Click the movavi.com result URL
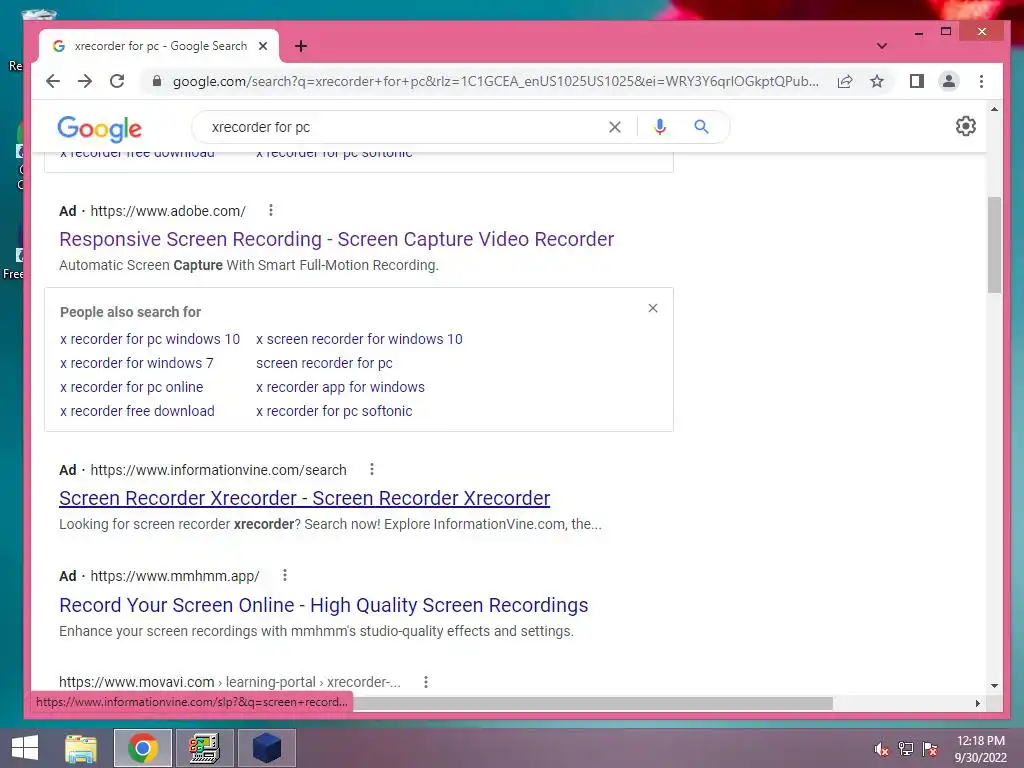This screenshot has width=1024, height=768. click(230, 682)
